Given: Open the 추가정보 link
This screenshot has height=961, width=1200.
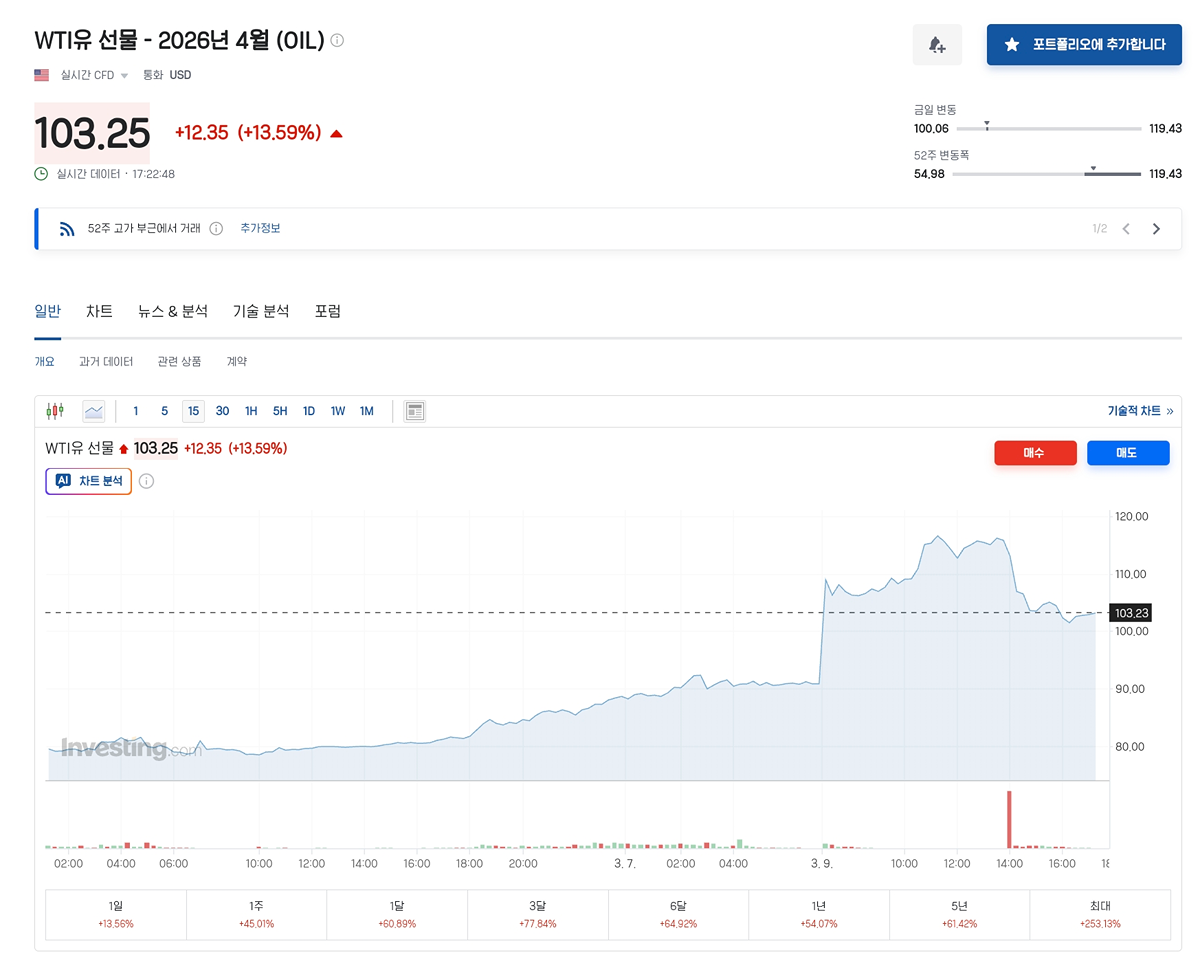Looking at the screenshot, I should click(x=260, y=229).
